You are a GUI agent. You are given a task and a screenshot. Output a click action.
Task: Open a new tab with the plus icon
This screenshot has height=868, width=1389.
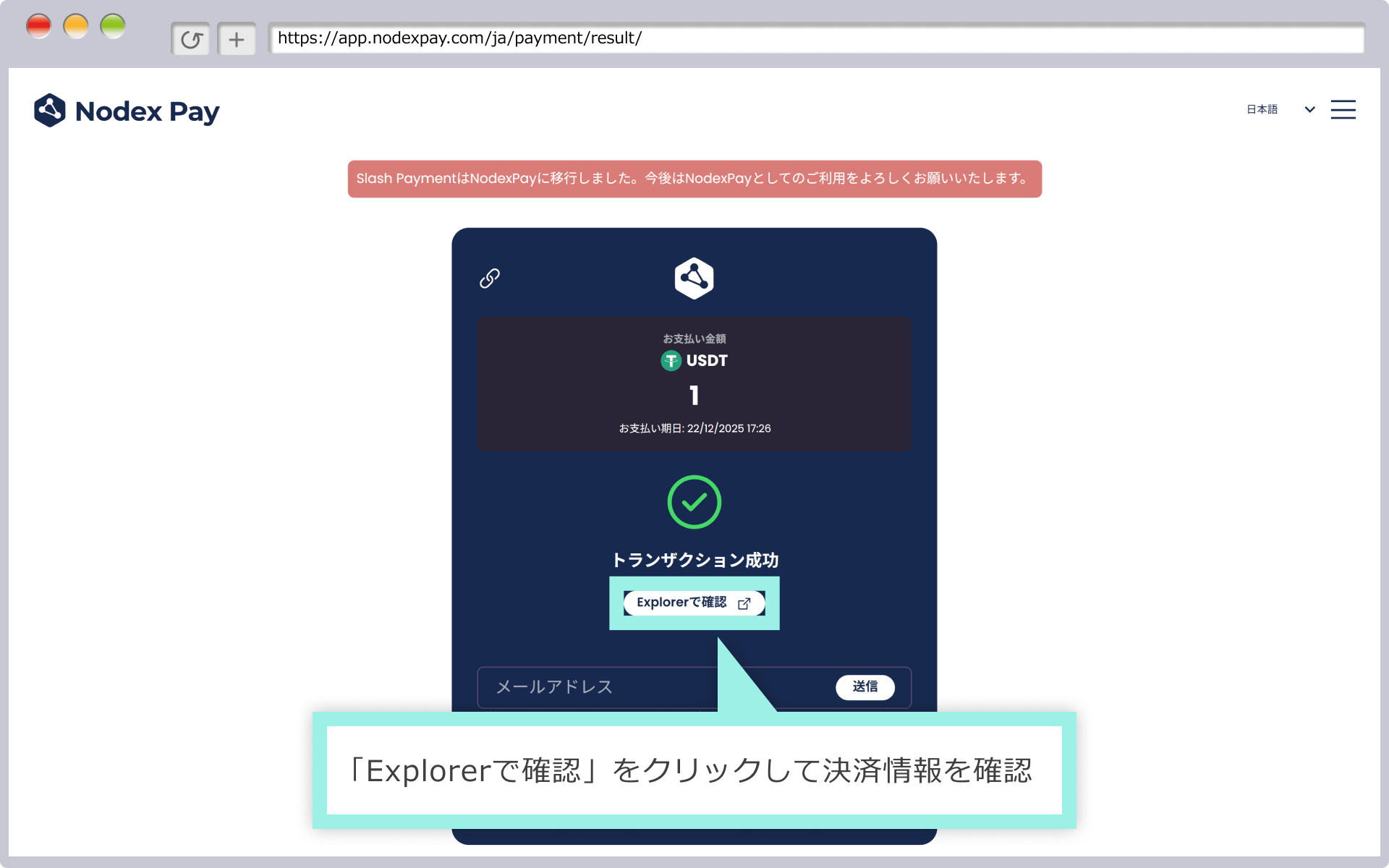(x=237, y=38)
